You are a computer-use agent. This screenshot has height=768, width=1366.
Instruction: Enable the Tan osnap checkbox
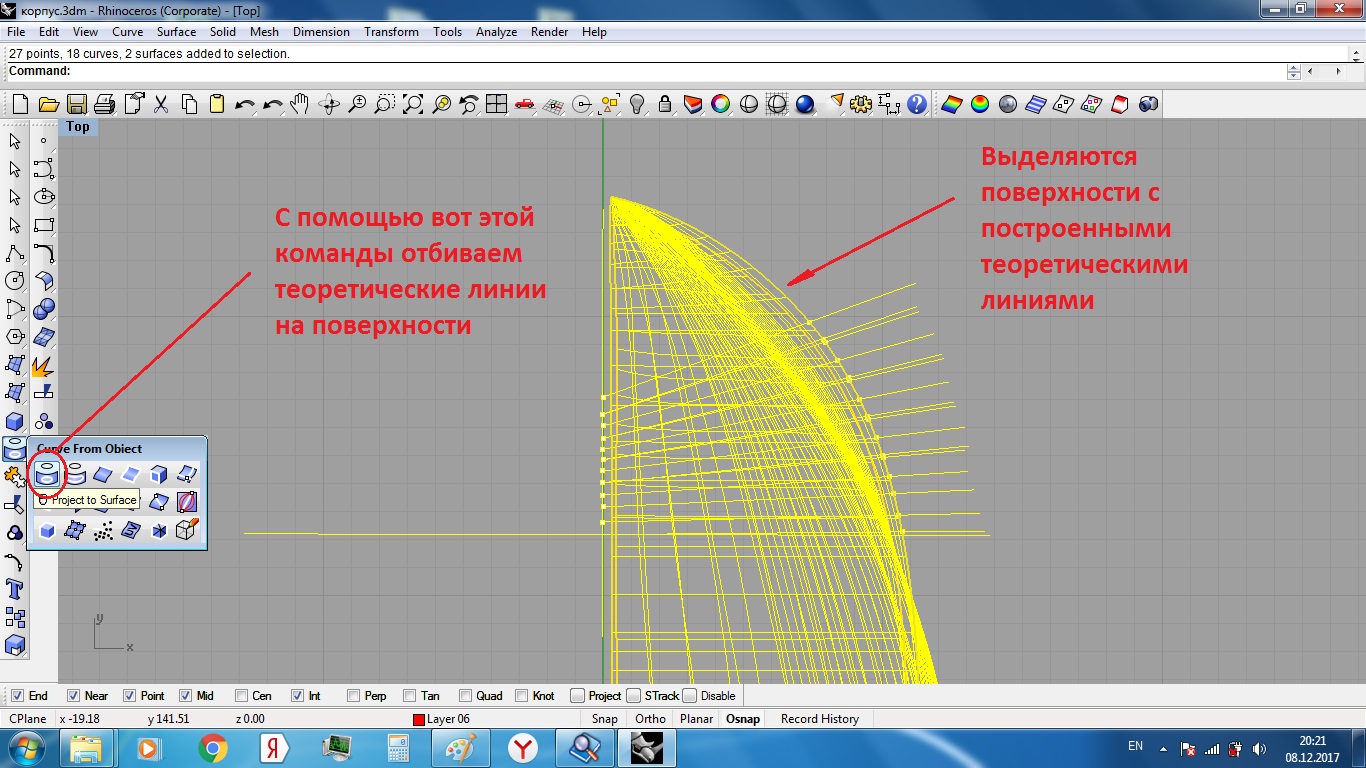pyautogui.click(x=410, y=696)
